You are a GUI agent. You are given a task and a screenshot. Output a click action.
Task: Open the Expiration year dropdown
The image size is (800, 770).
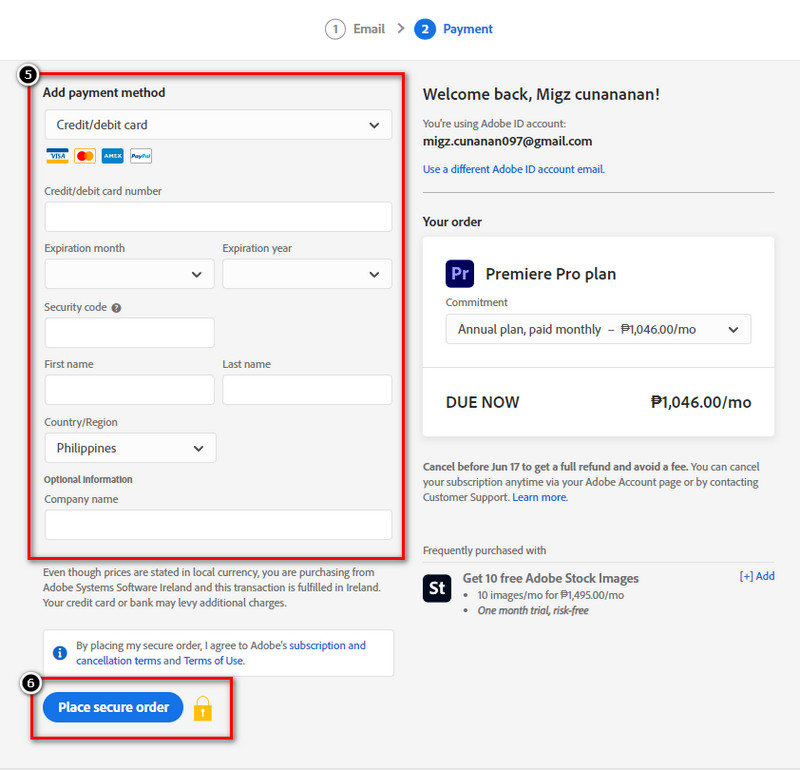307,274
